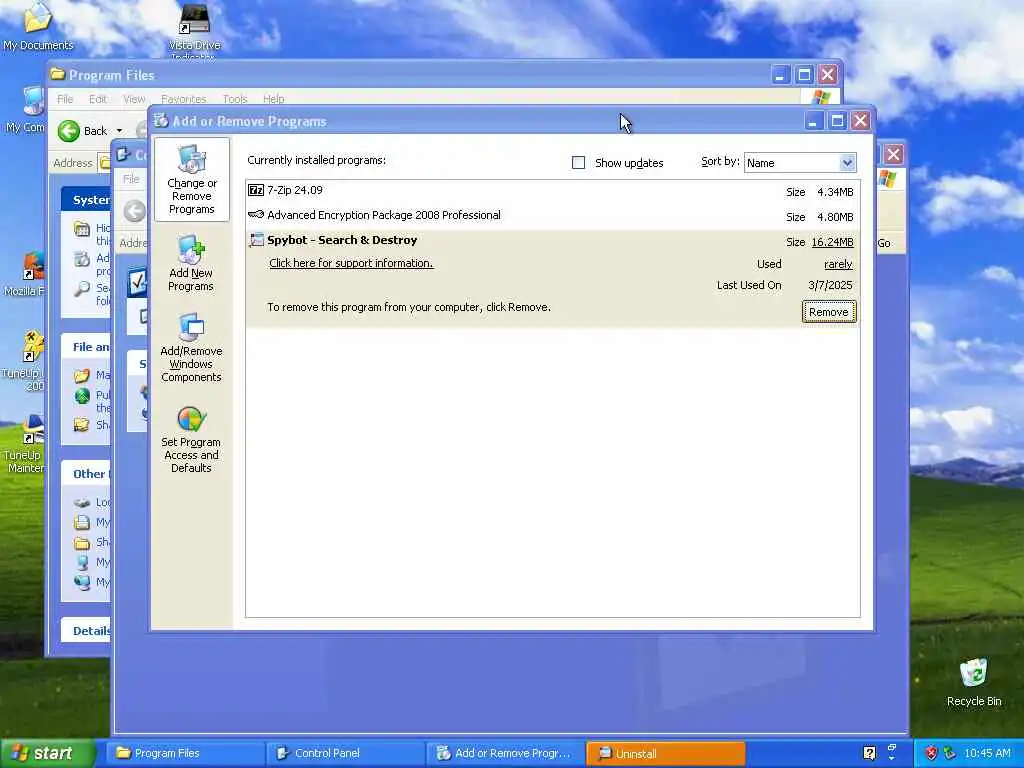This screenshot has height=768, width=1024.
Task: Click Go button in Control Panel window
Action: pyautogui.click(x=884, y=243)
